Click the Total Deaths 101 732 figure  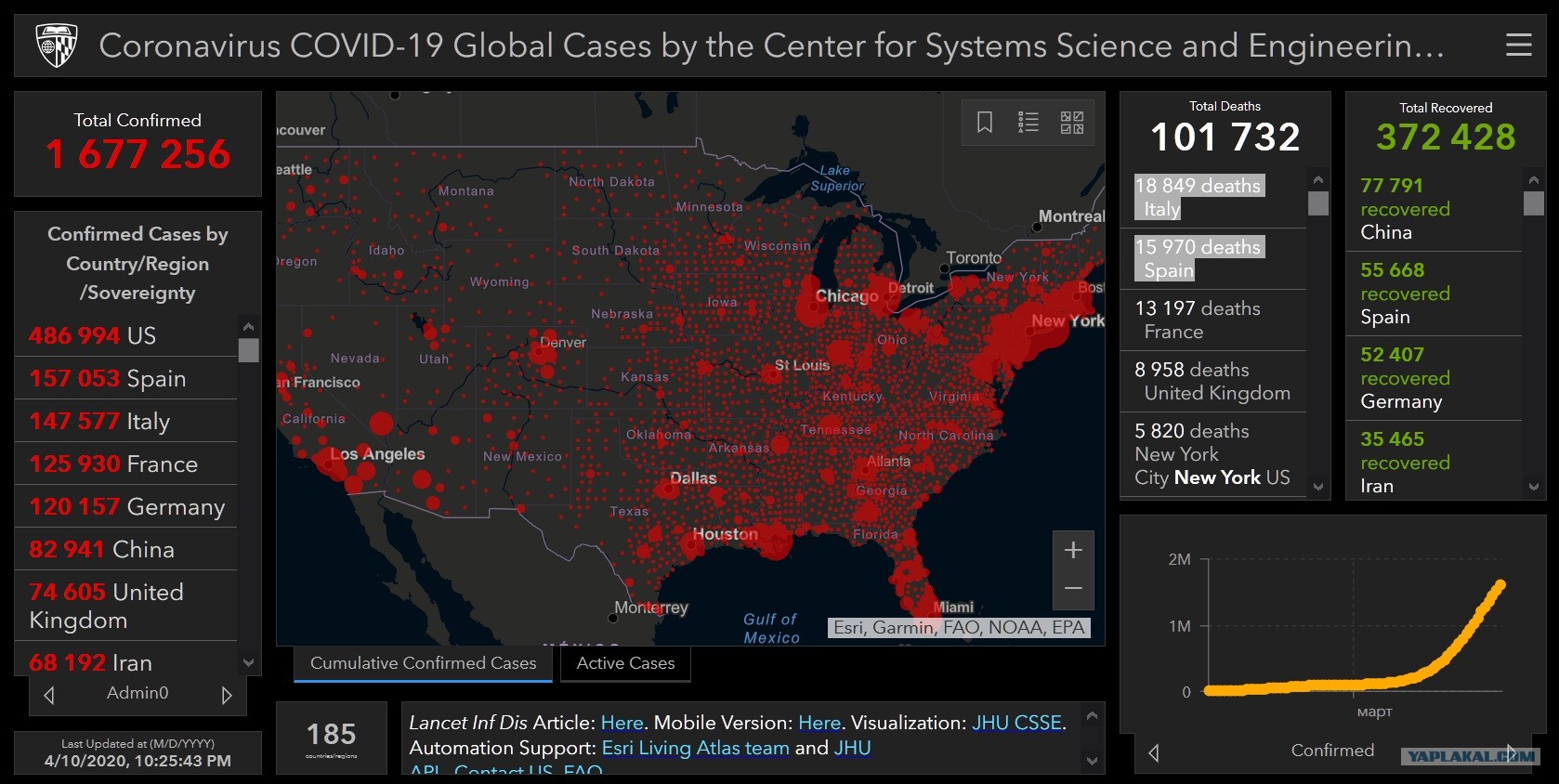pos(1225,137)
